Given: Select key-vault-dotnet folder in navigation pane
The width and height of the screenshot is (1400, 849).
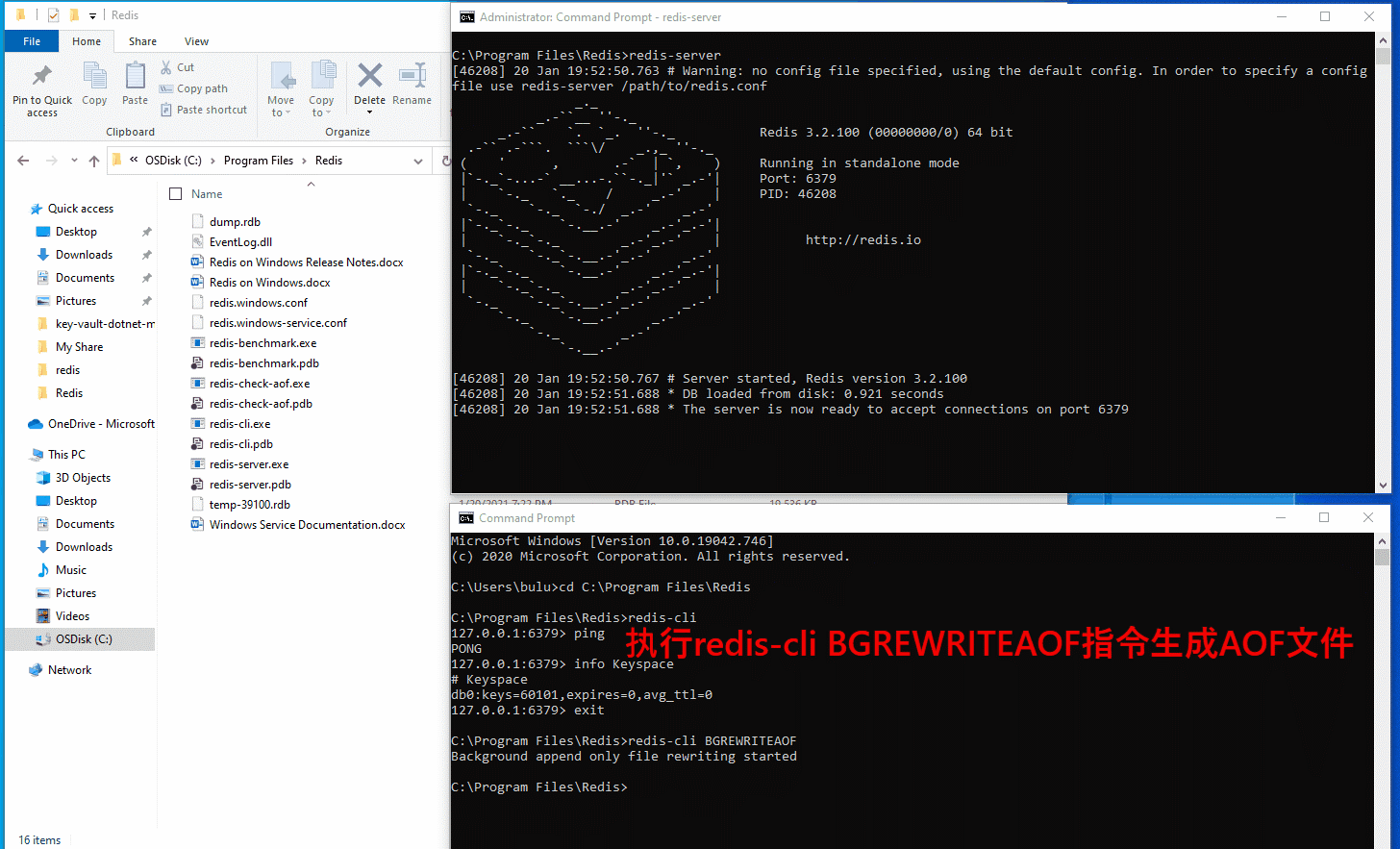Looking at the screenshot, I should click(105, 324).
